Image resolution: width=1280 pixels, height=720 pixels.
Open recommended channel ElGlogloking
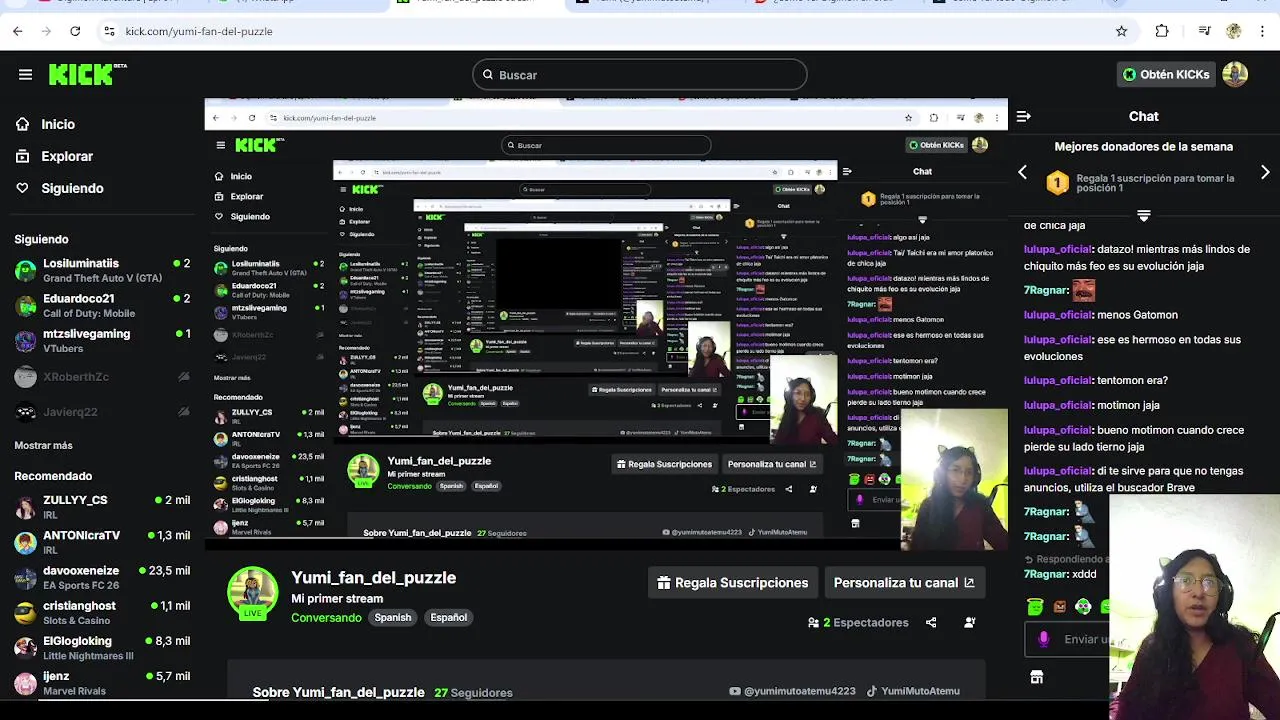102,647
